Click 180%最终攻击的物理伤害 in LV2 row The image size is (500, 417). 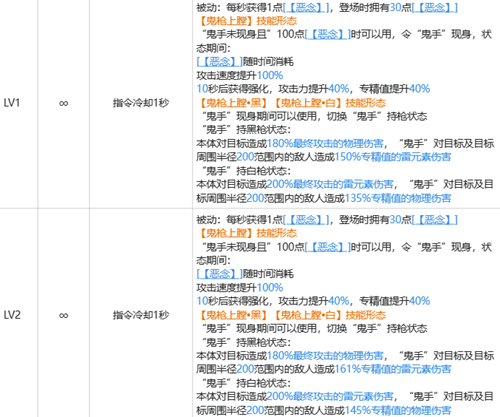[x=325, y=356]
